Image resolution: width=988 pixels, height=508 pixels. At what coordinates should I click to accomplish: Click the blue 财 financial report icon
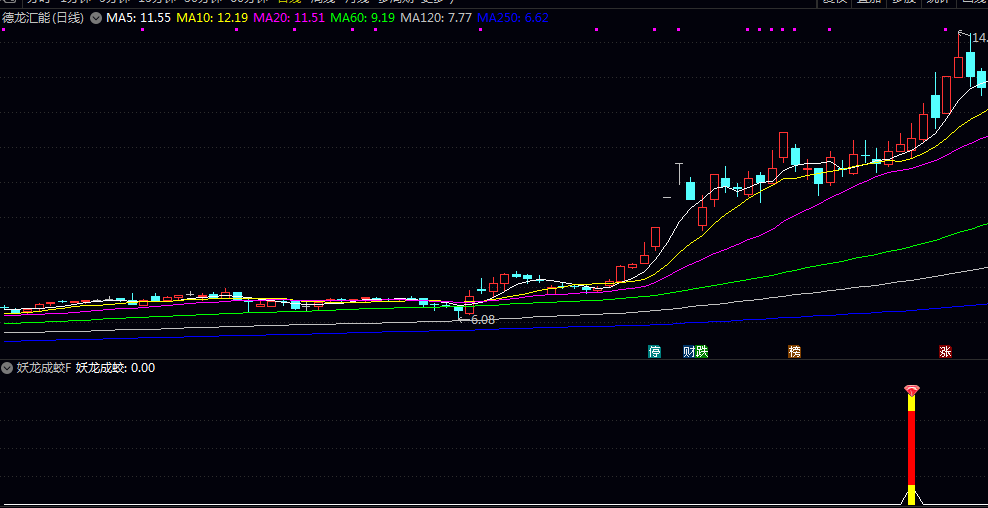click(x=689, y=351)
